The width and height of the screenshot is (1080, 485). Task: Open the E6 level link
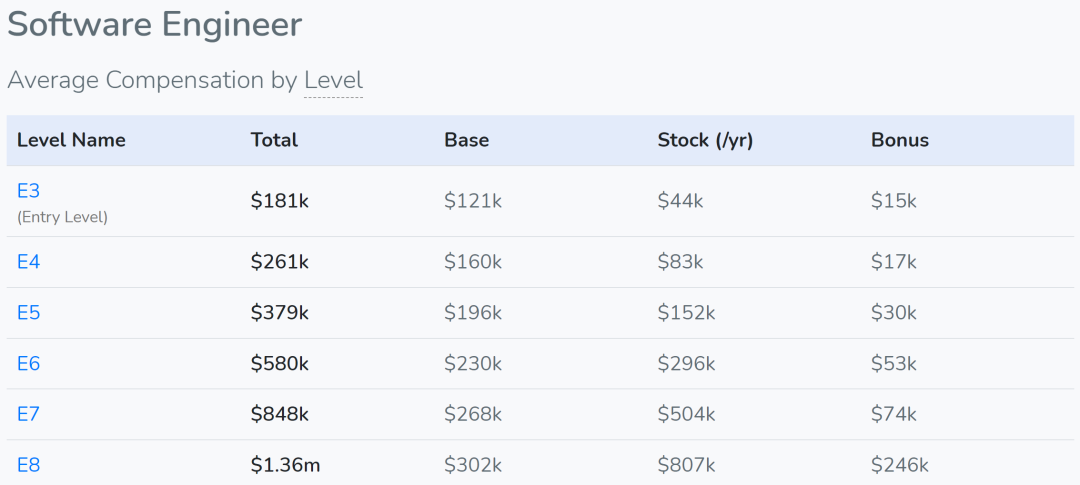click(x=28, y=363)
